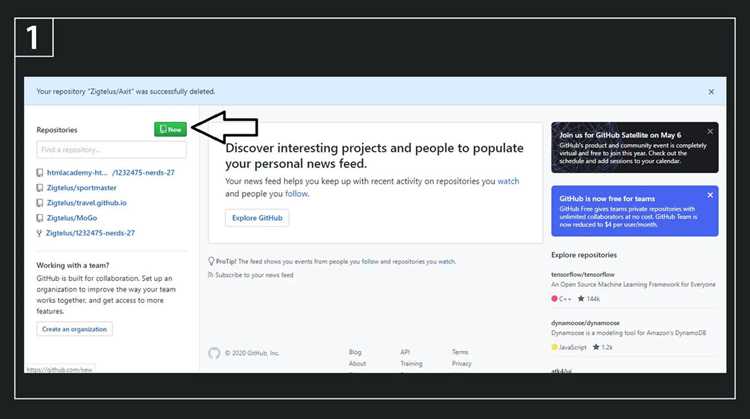750x419 pixels.
Task: Open the Blog link in the footer
Action: (x=355, y=352)
